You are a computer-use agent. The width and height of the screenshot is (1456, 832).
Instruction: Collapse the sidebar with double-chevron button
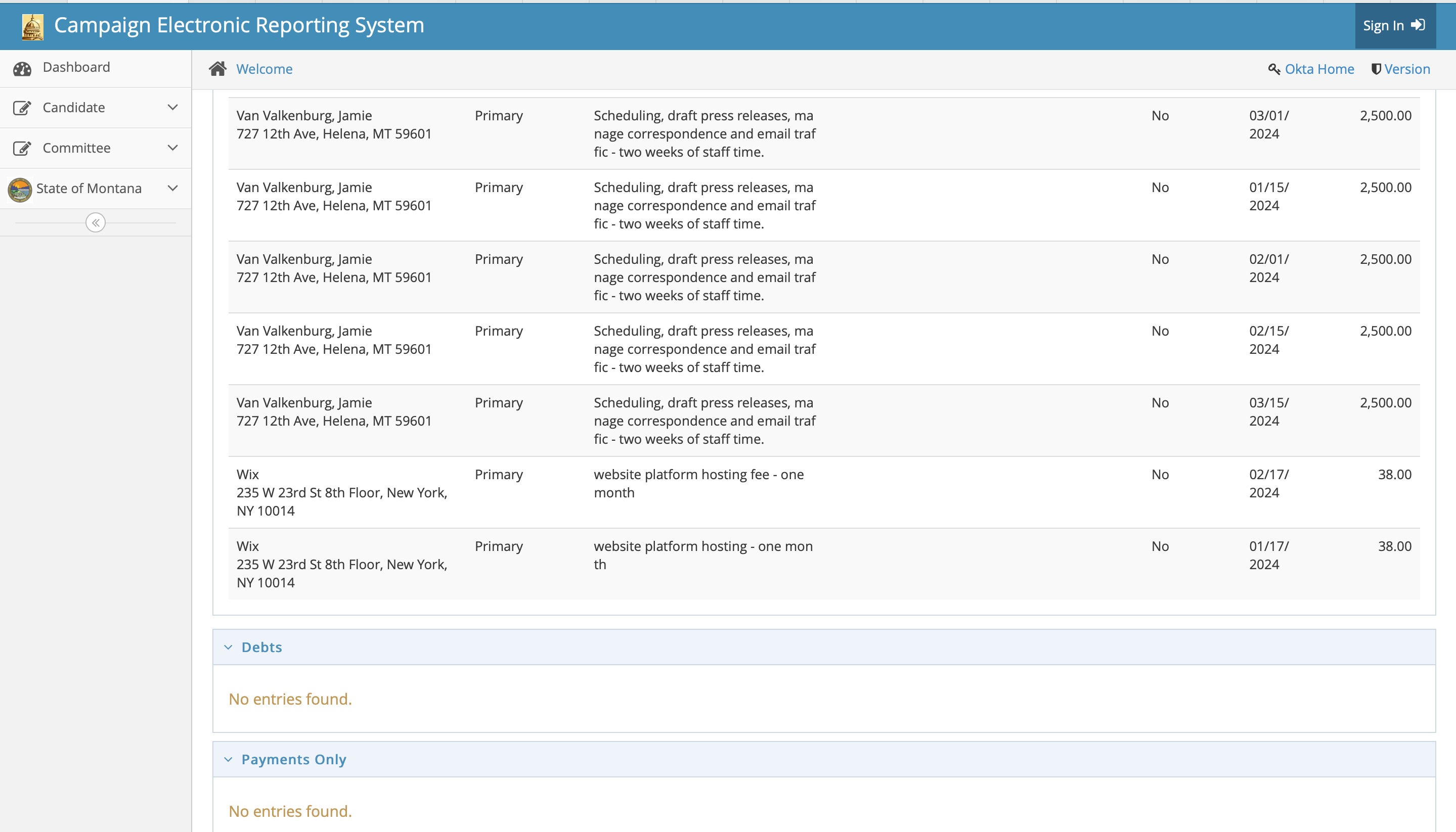96,222
